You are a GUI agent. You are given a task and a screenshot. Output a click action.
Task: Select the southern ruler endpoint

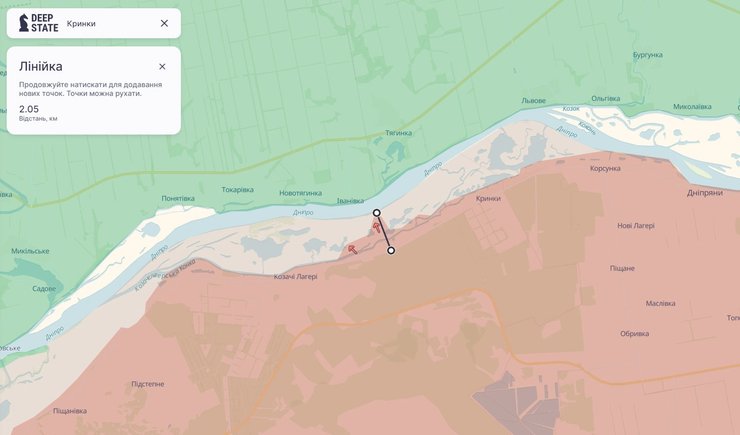tap(391, 250)
